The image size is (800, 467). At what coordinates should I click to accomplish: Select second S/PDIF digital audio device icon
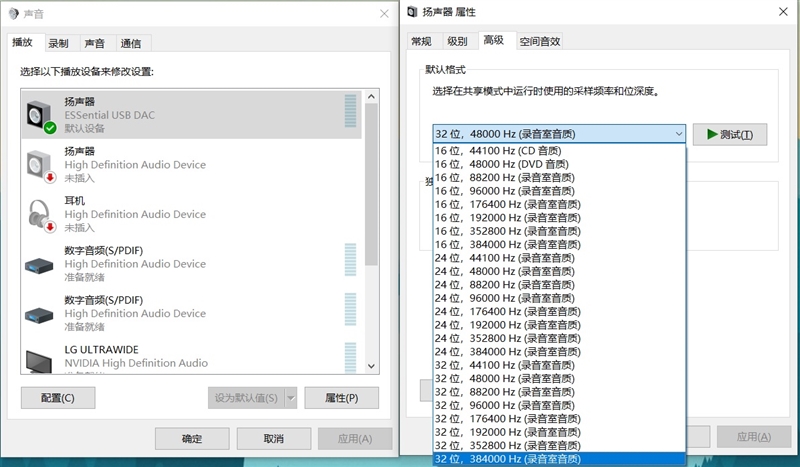pos(39,315)
